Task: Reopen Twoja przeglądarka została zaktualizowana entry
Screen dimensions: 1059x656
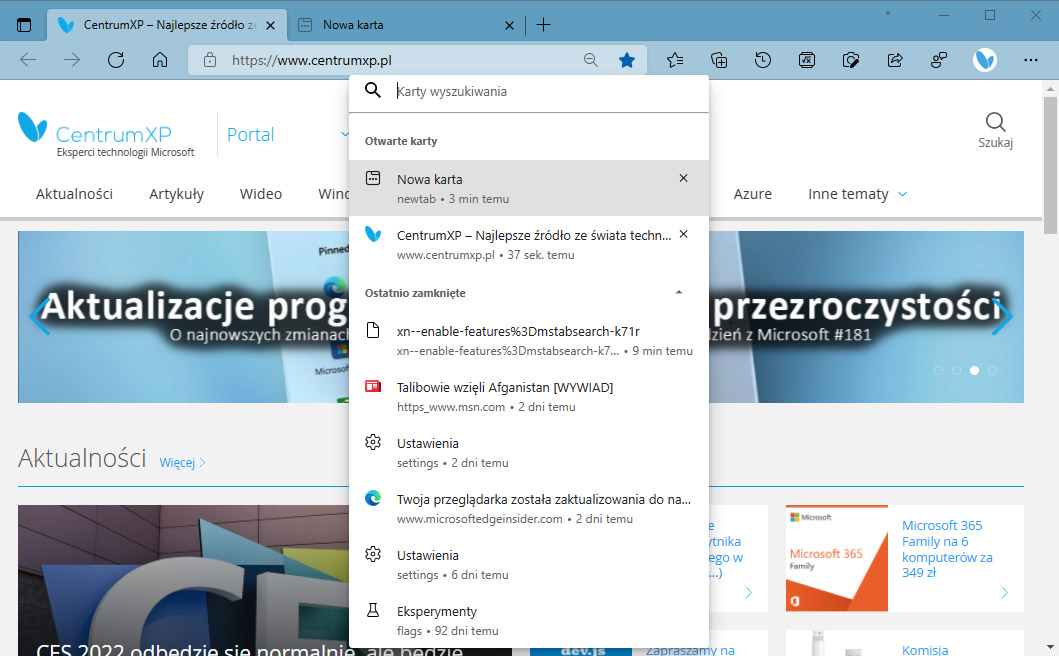Action: click(x=529, y=508)
